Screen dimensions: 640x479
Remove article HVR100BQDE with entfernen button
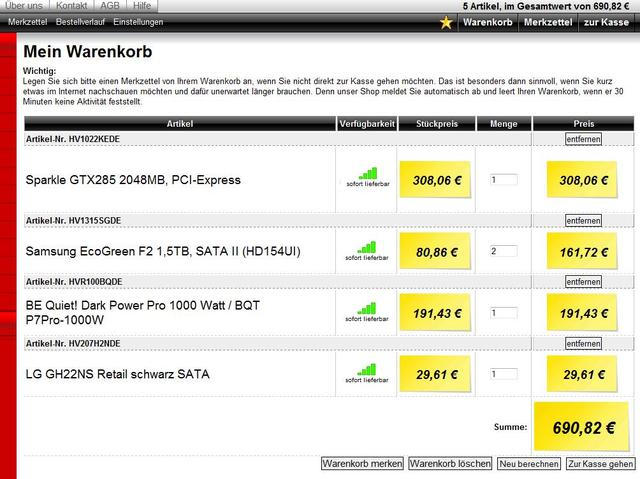coord(583,282)
